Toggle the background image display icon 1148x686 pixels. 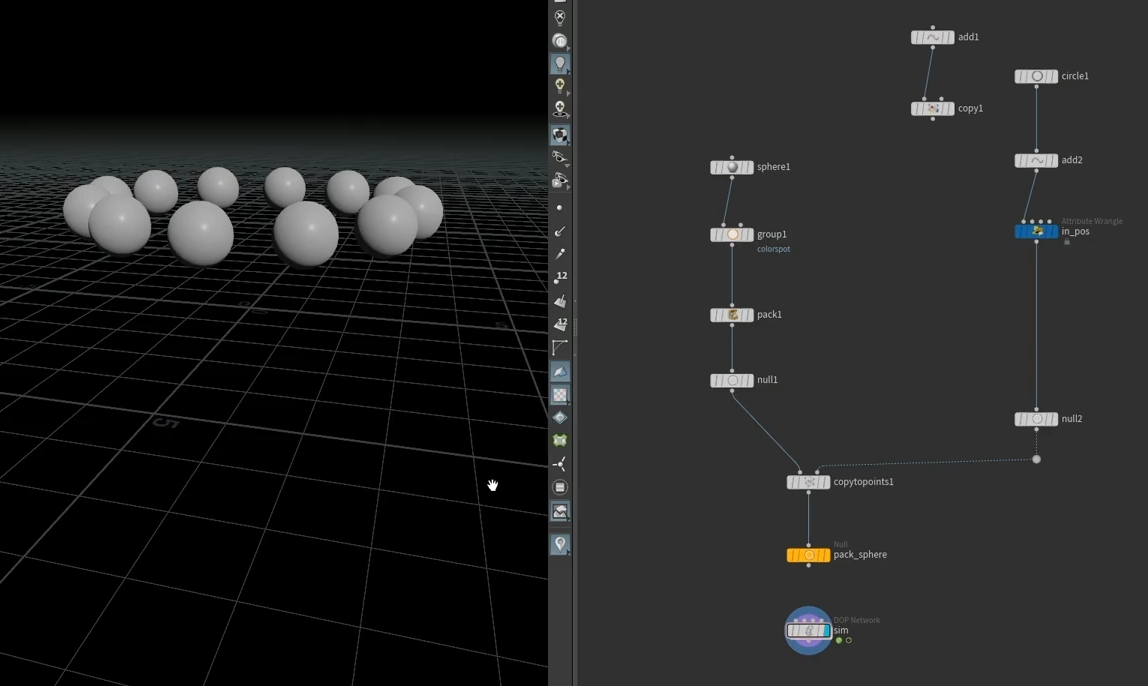560,511
